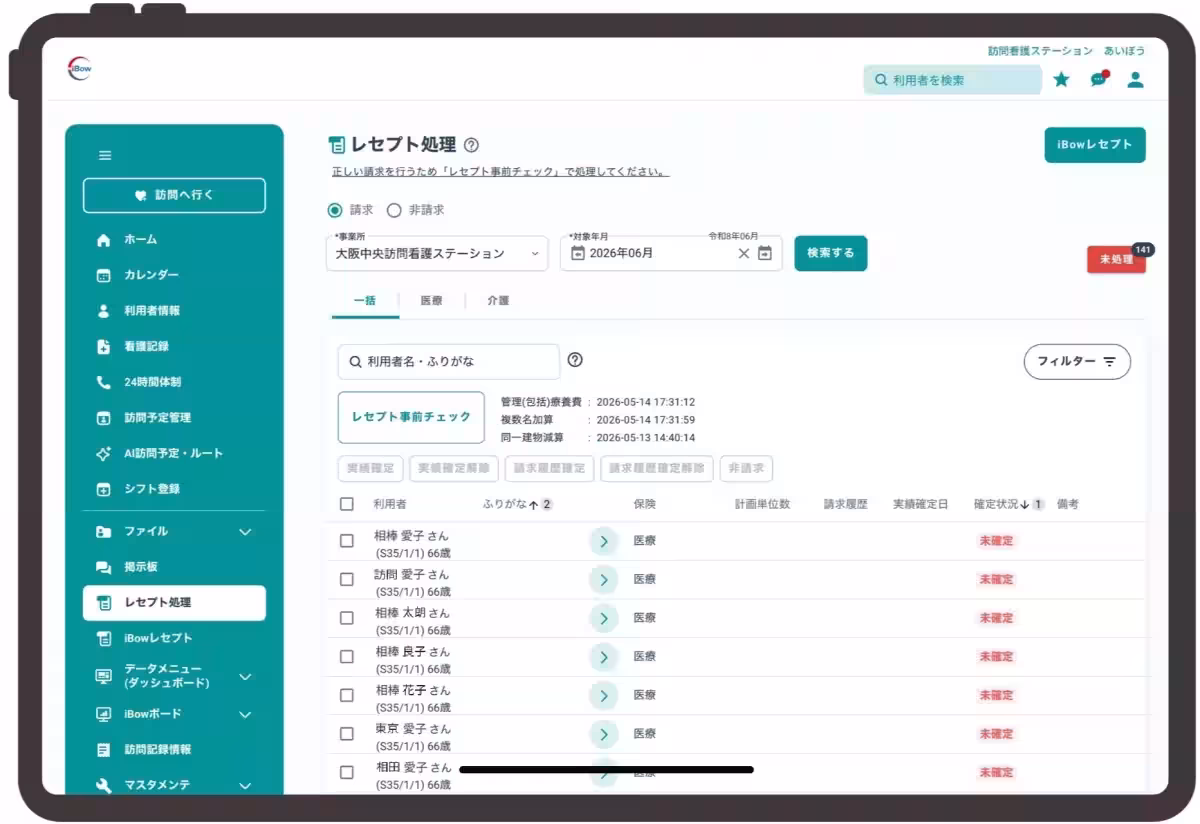Toggle the hamburger menu icon

[x=105, y=155]
